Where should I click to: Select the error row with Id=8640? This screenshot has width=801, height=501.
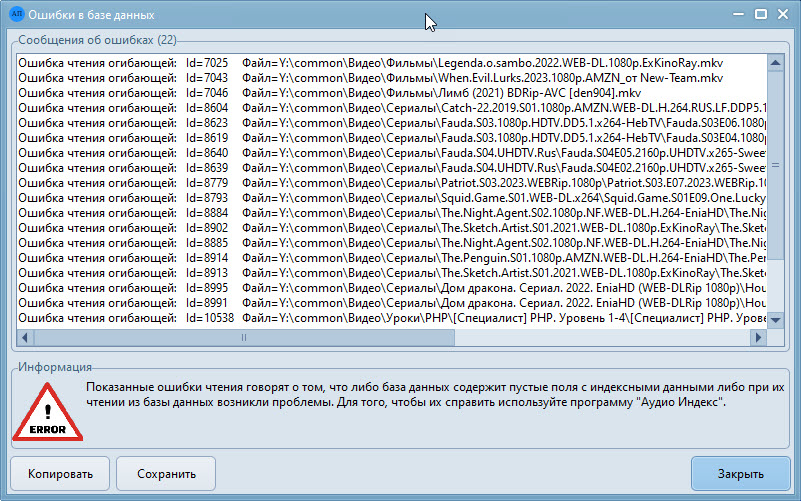coord(392,153)
